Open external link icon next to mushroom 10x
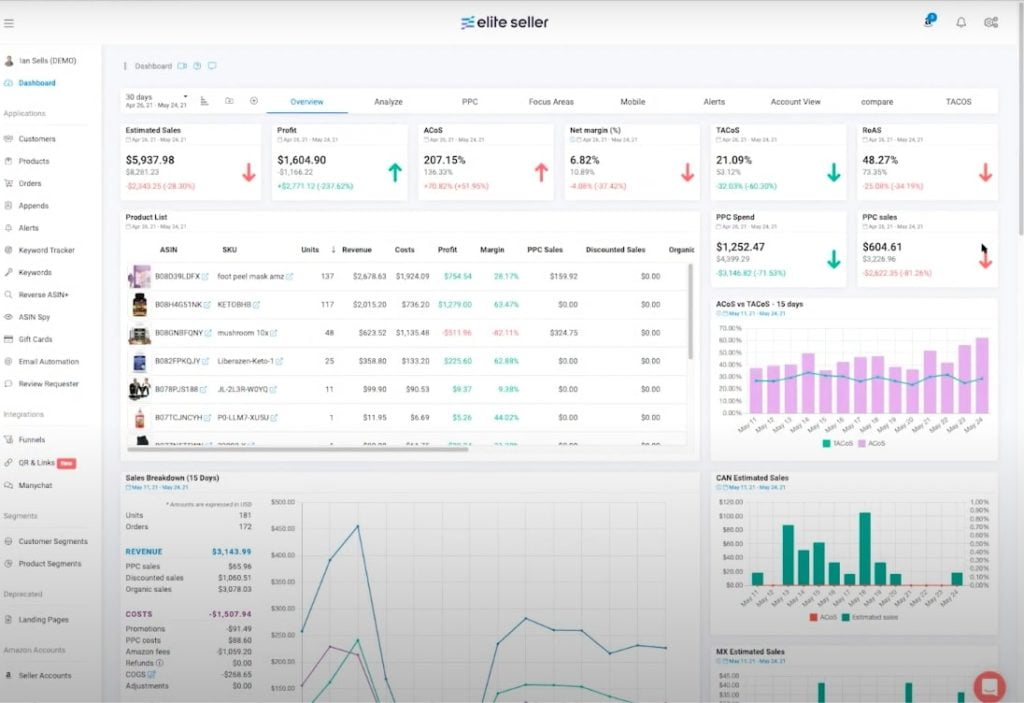1024x703 pixels. point(274,333)
